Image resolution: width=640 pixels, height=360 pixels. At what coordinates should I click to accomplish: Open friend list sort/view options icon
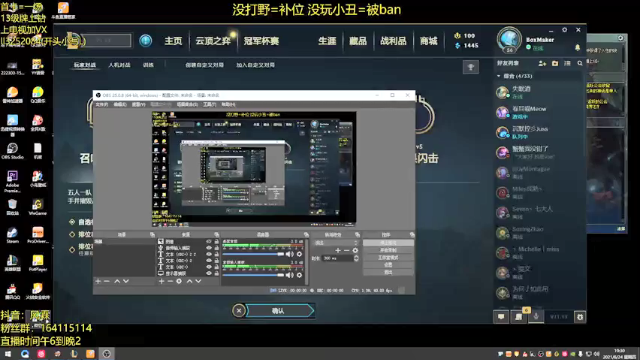567,64
